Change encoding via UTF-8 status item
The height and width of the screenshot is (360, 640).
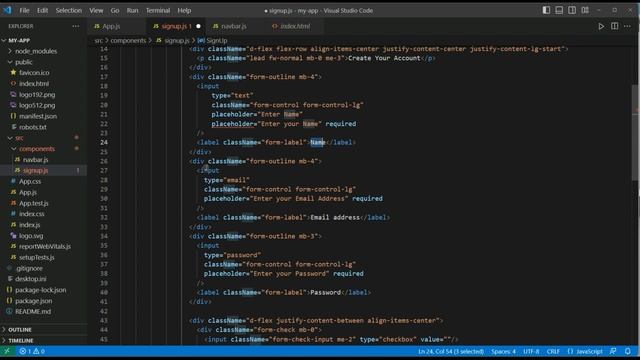click(531, 351)
